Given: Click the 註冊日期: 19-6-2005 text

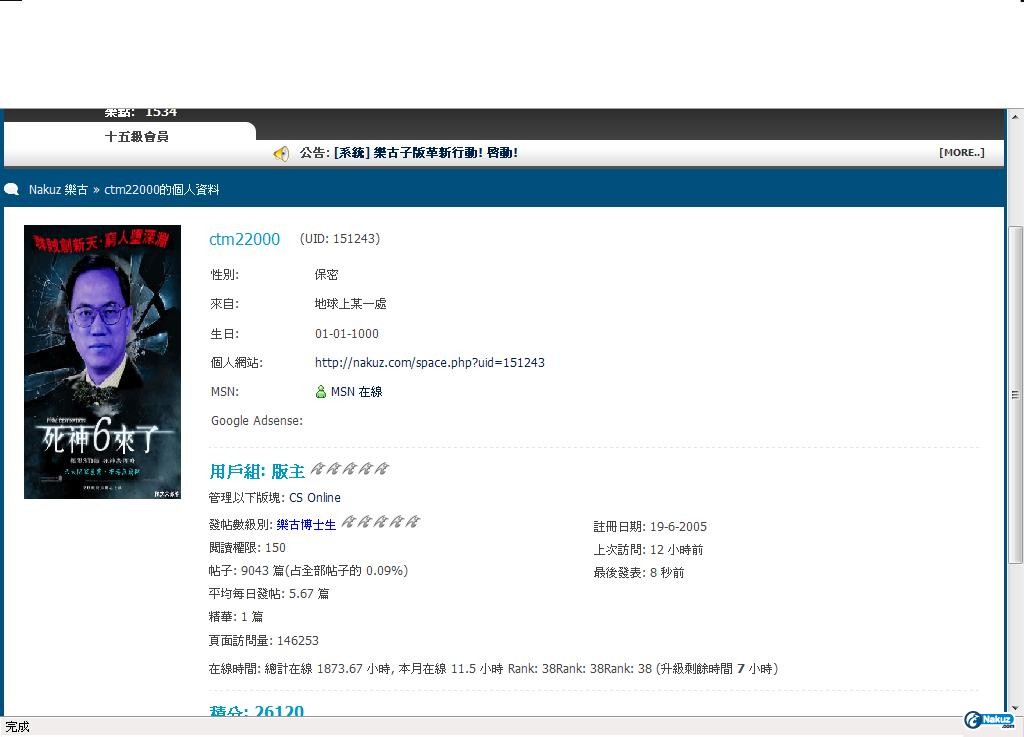Looking at the screenshot, I should coord(650,527).
